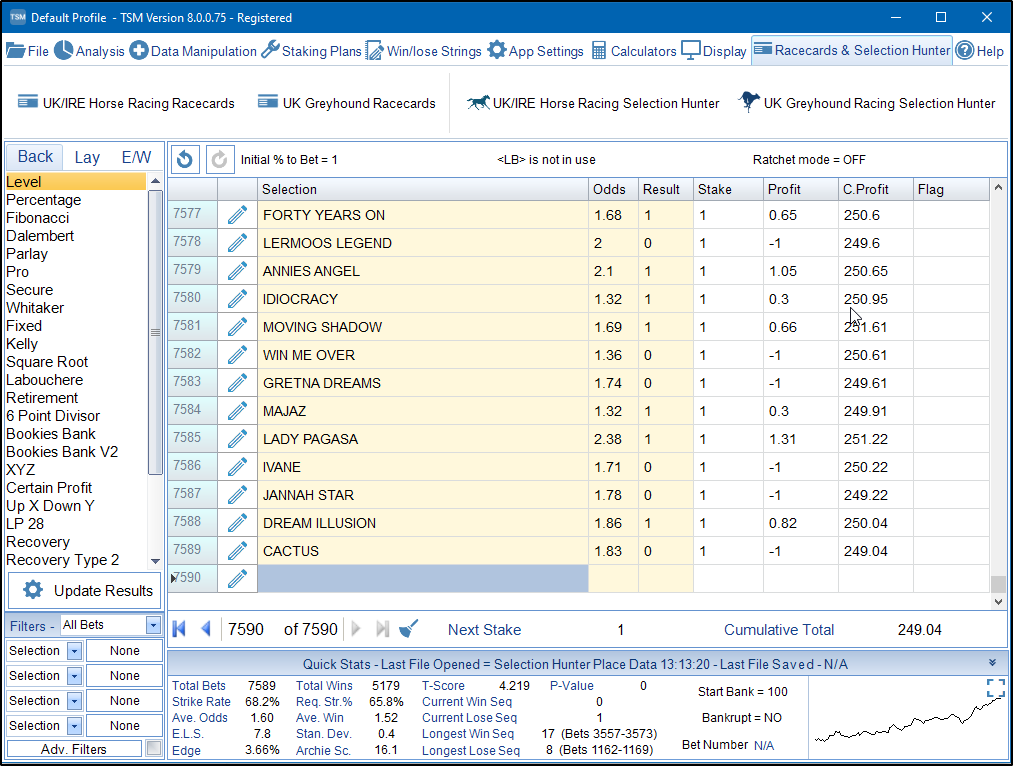
Task: Edit the LADY PAGASA row with pencil icon
Action: click(x=237, y=439)
